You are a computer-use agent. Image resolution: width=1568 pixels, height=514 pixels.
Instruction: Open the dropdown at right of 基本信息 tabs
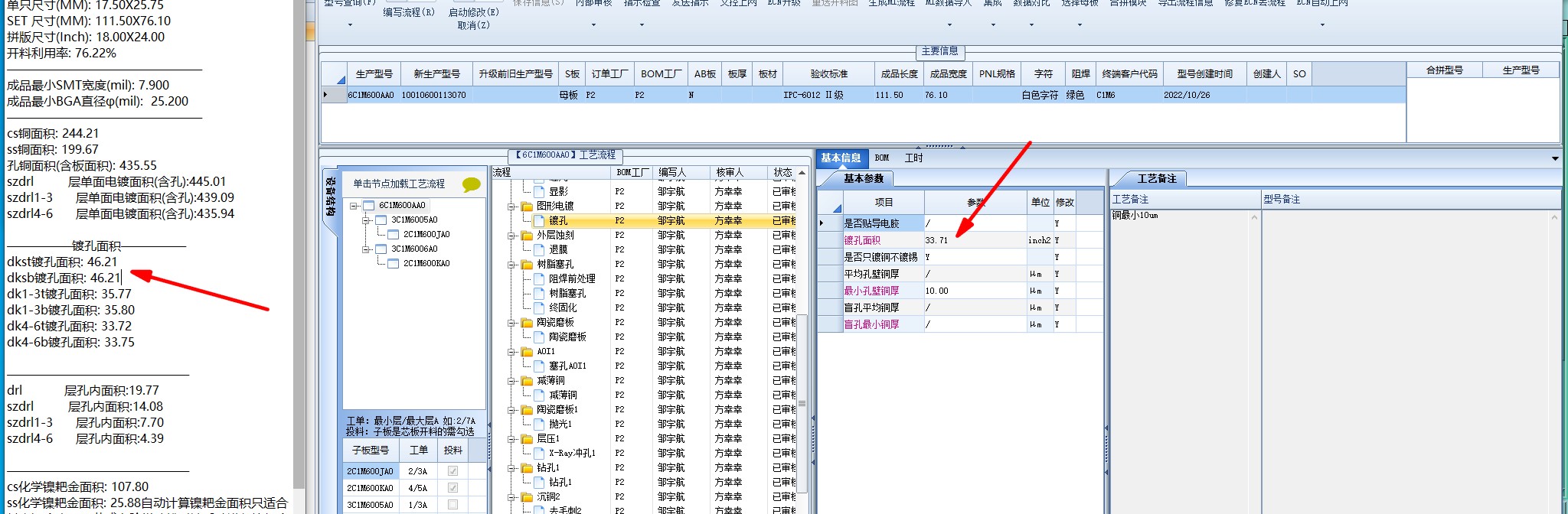(x=1555, y=158)
